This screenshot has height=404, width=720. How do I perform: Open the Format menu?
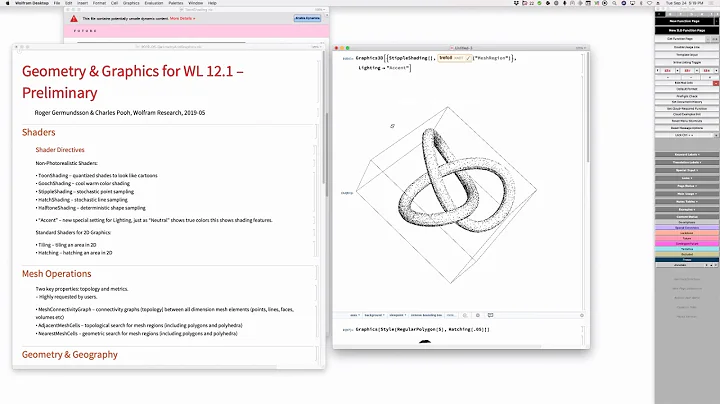pos(99,3)
